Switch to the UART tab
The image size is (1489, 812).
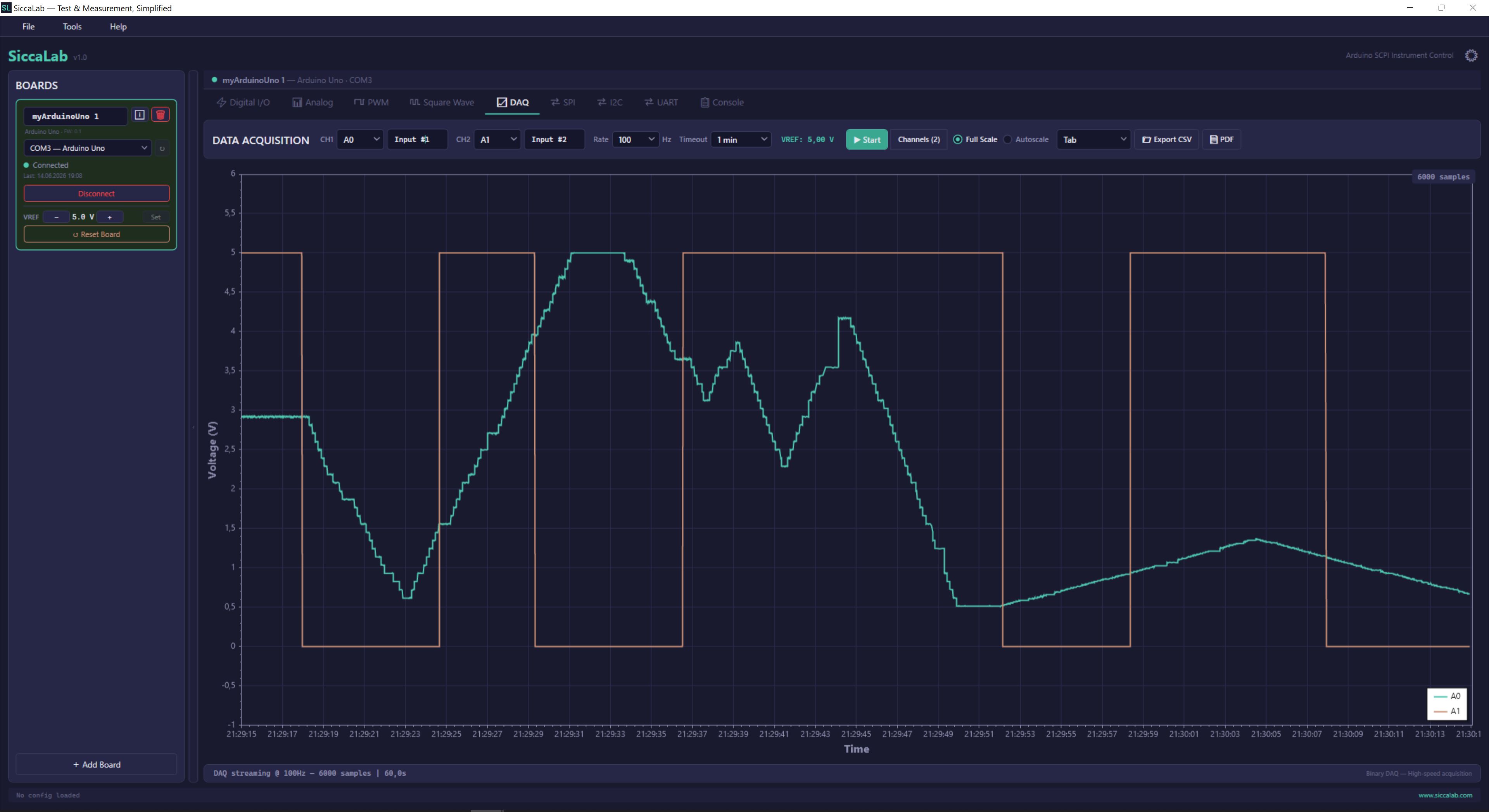[661, 102]
